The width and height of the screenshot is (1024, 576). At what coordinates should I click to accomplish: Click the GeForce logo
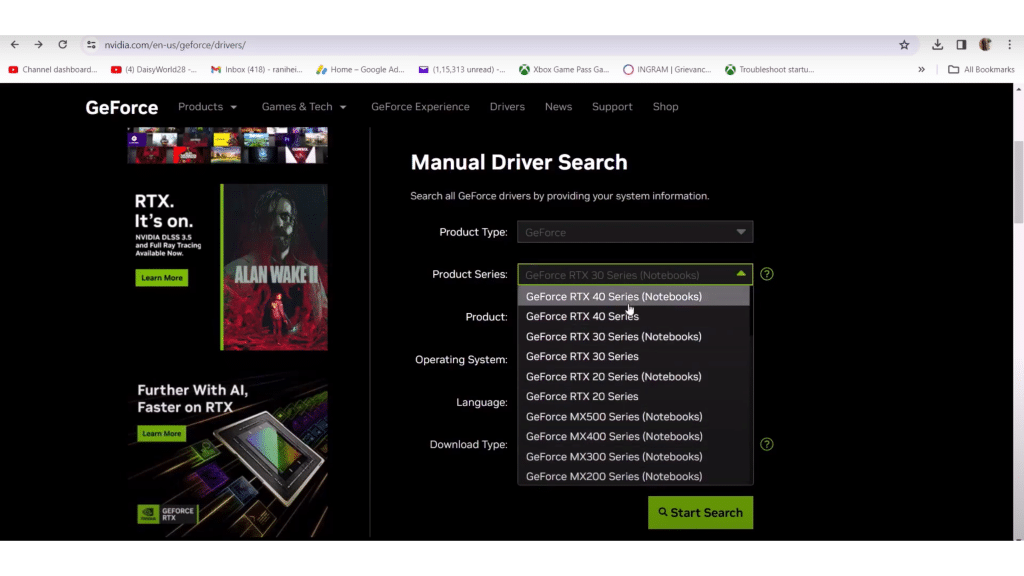click(121, 107)
